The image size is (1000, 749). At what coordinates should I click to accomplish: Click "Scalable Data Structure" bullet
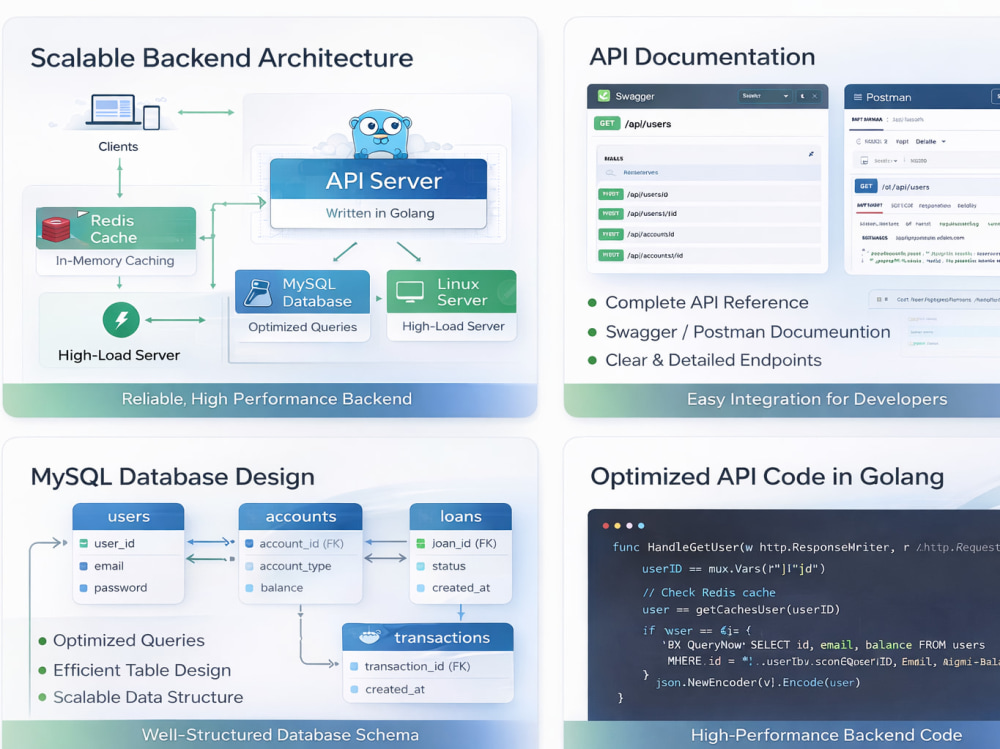coord(148,697)
